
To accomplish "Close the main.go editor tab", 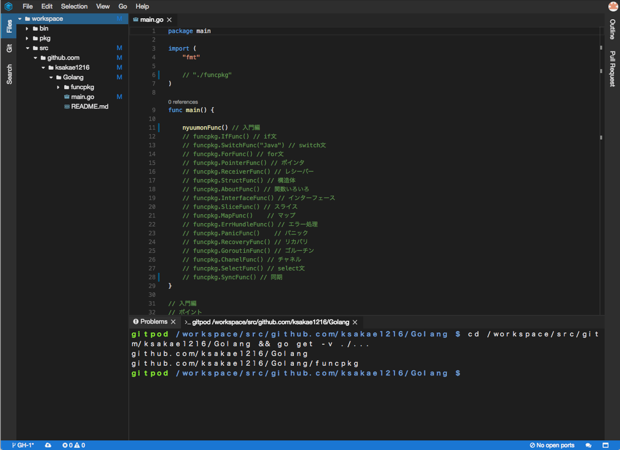I will (x=169, y=20).
